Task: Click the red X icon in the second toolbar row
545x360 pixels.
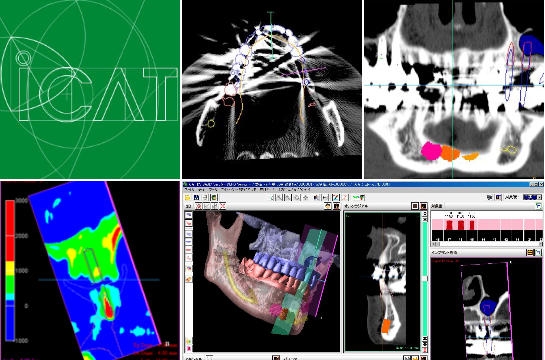Action: tap(222, 206)
